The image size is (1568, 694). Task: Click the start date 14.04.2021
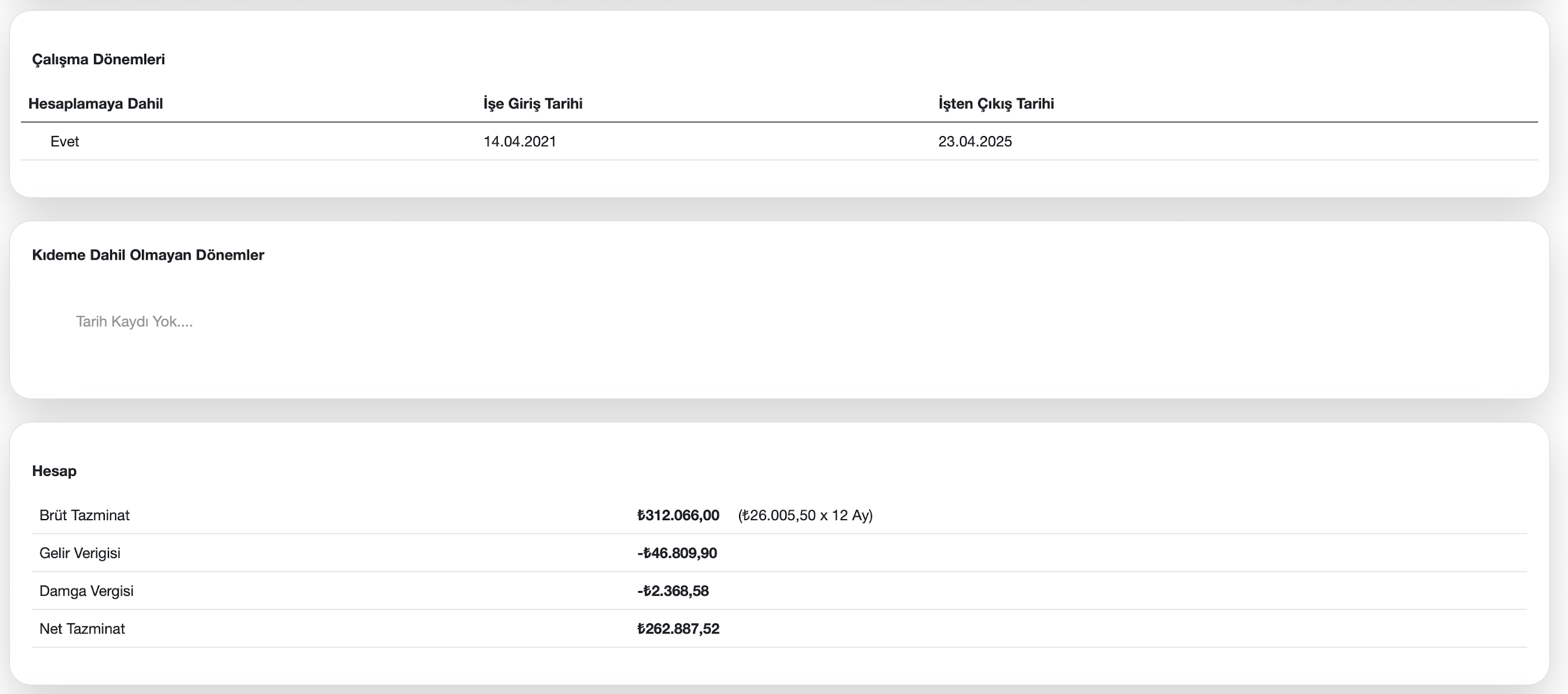click(x=520, y=141)
